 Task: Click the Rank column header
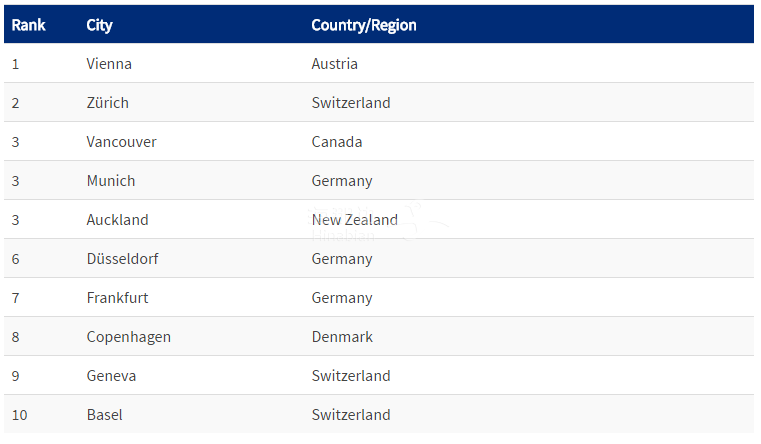(x=30, y=25)
